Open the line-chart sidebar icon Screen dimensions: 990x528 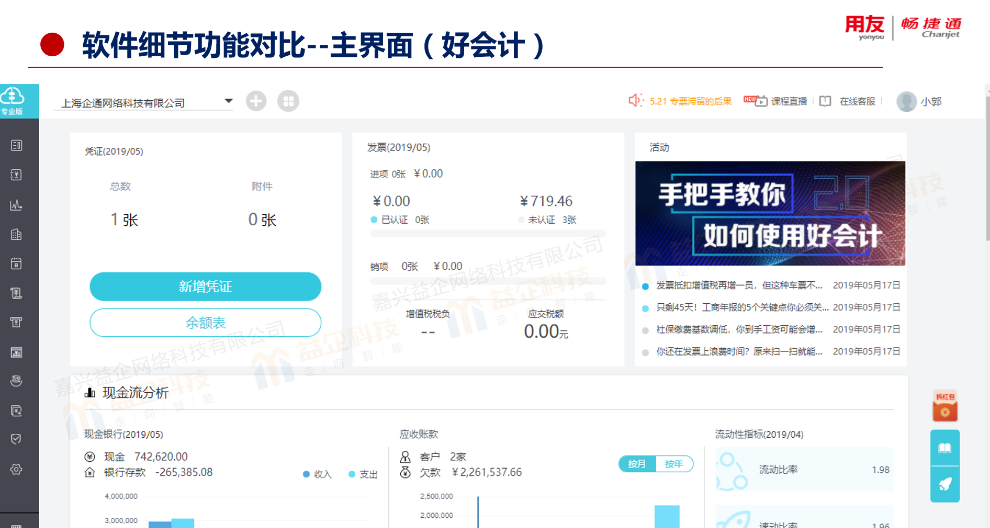[16, 205]
